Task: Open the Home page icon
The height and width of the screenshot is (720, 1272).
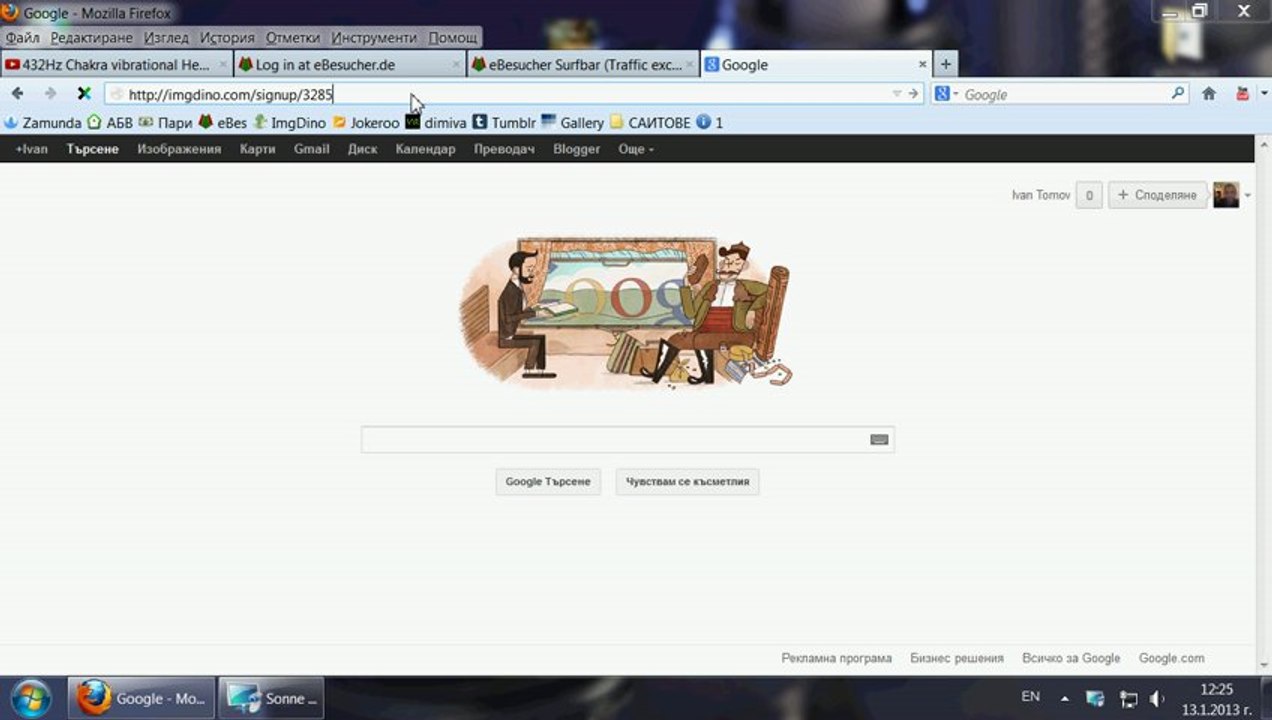Action: point(1209,93)
